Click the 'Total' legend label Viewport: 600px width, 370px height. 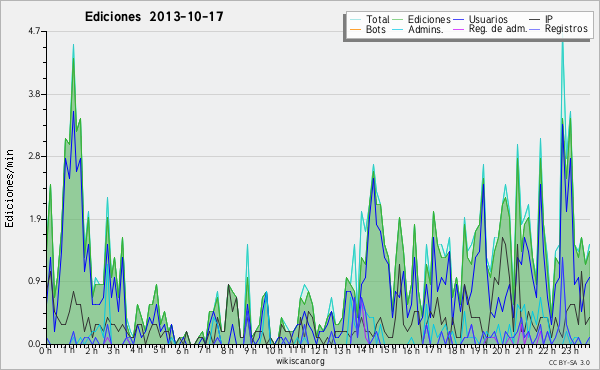378,19
